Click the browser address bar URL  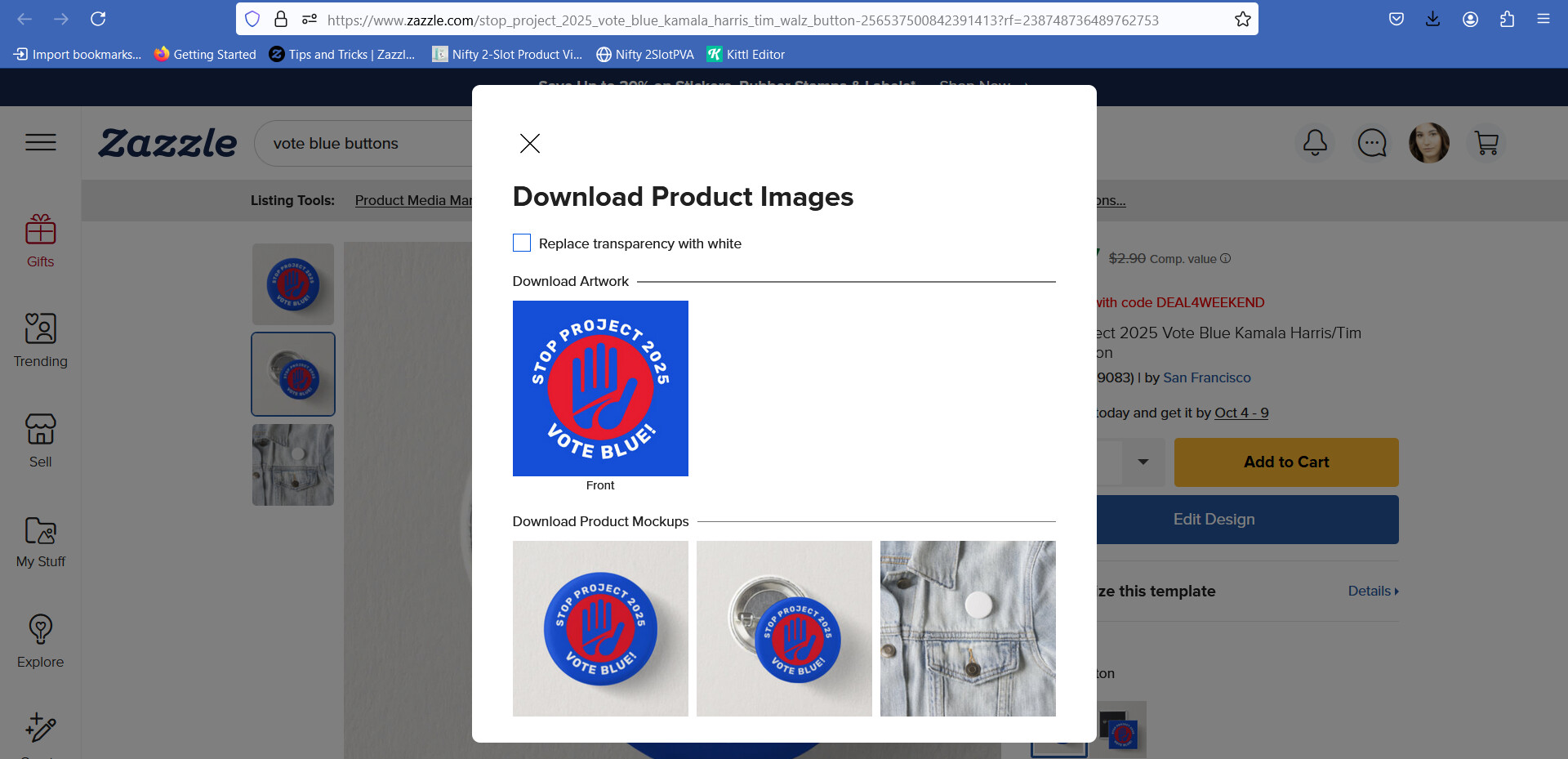742,20
